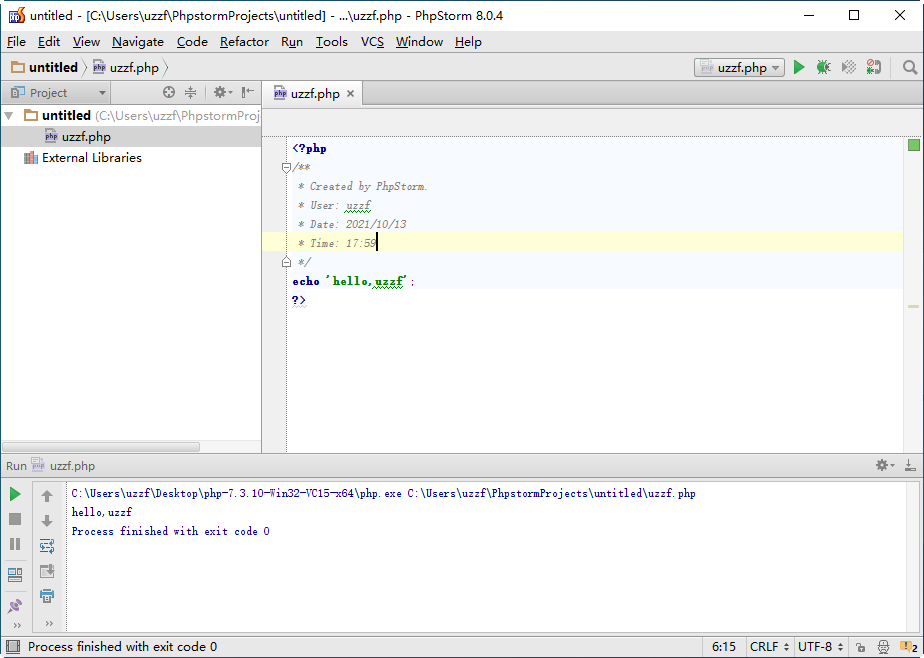
Task: Click the Up the Stack Trace arrow
Action: (47, 497)
